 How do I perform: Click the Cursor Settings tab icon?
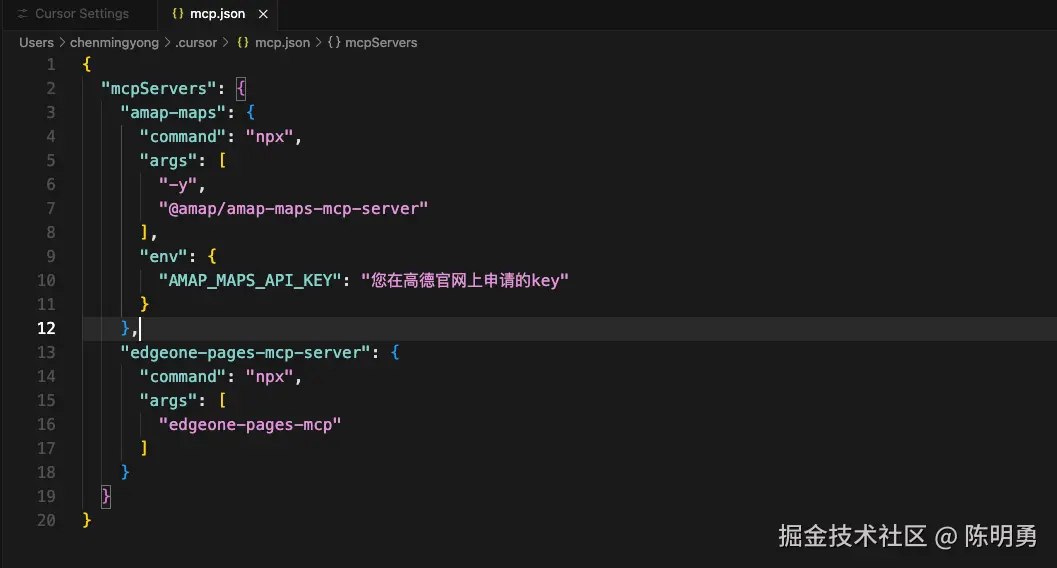[23, 13]
